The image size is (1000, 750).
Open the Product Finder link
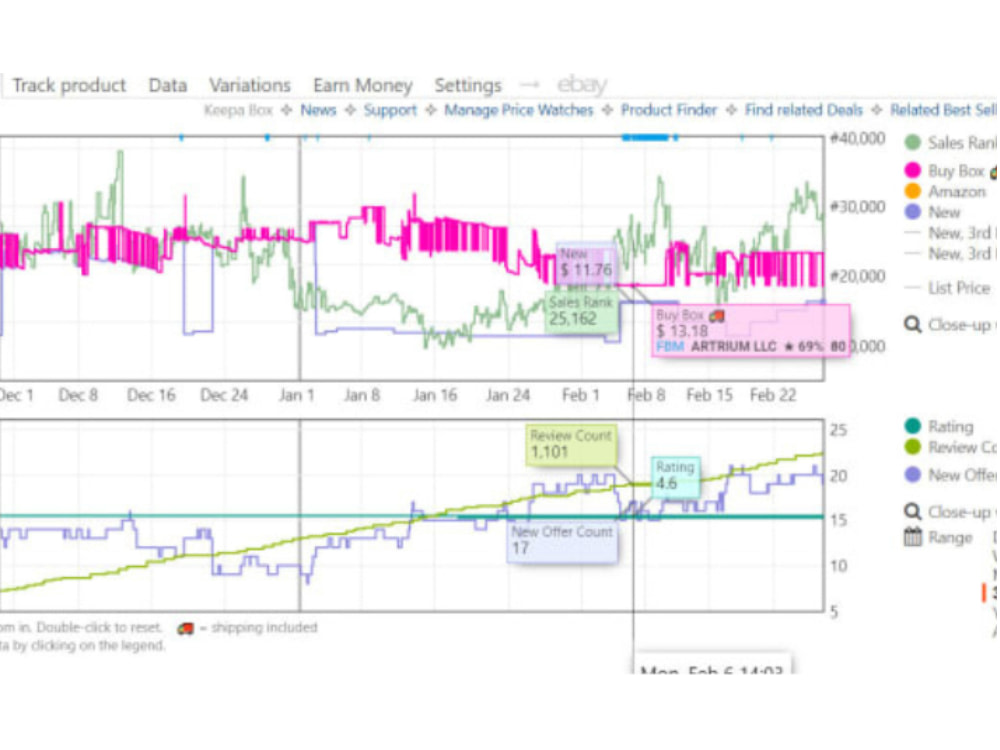[669, 110]
